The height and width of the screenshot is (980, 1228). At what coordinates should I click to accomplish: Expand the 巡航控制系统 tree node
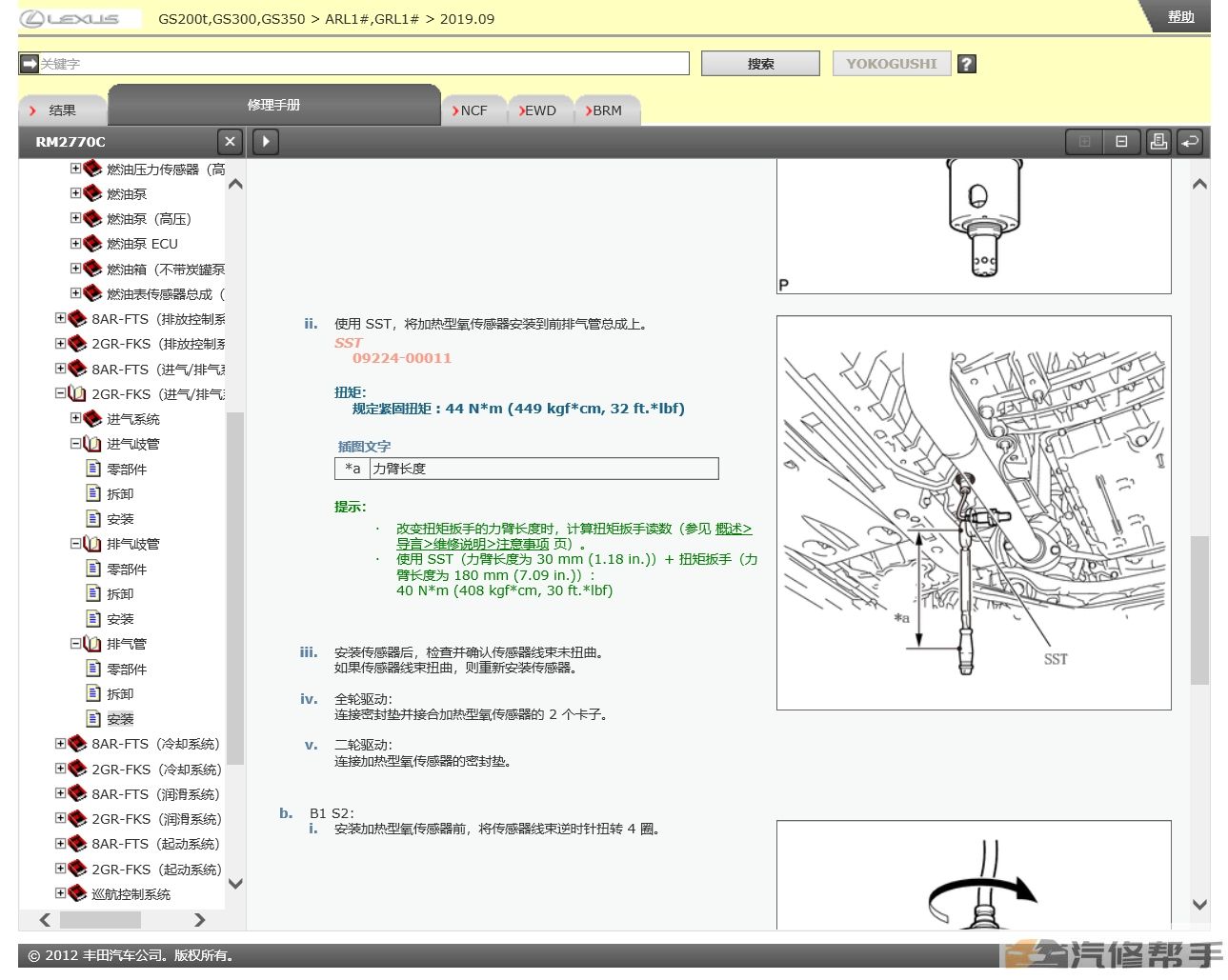click(x=59, y=893)
